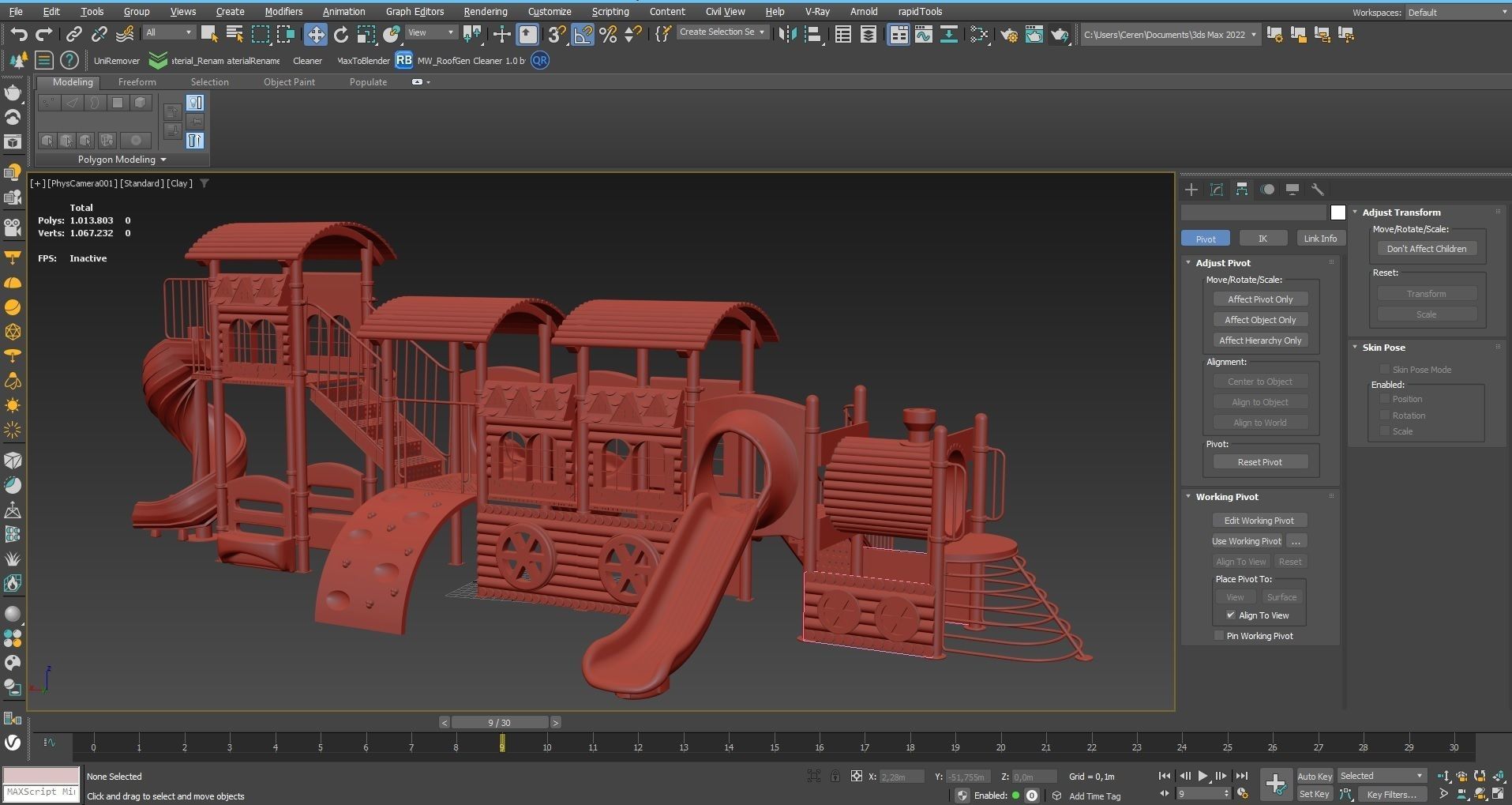Click the viewport filter funnel icon

pyautogui.click(x=204, y=183)
